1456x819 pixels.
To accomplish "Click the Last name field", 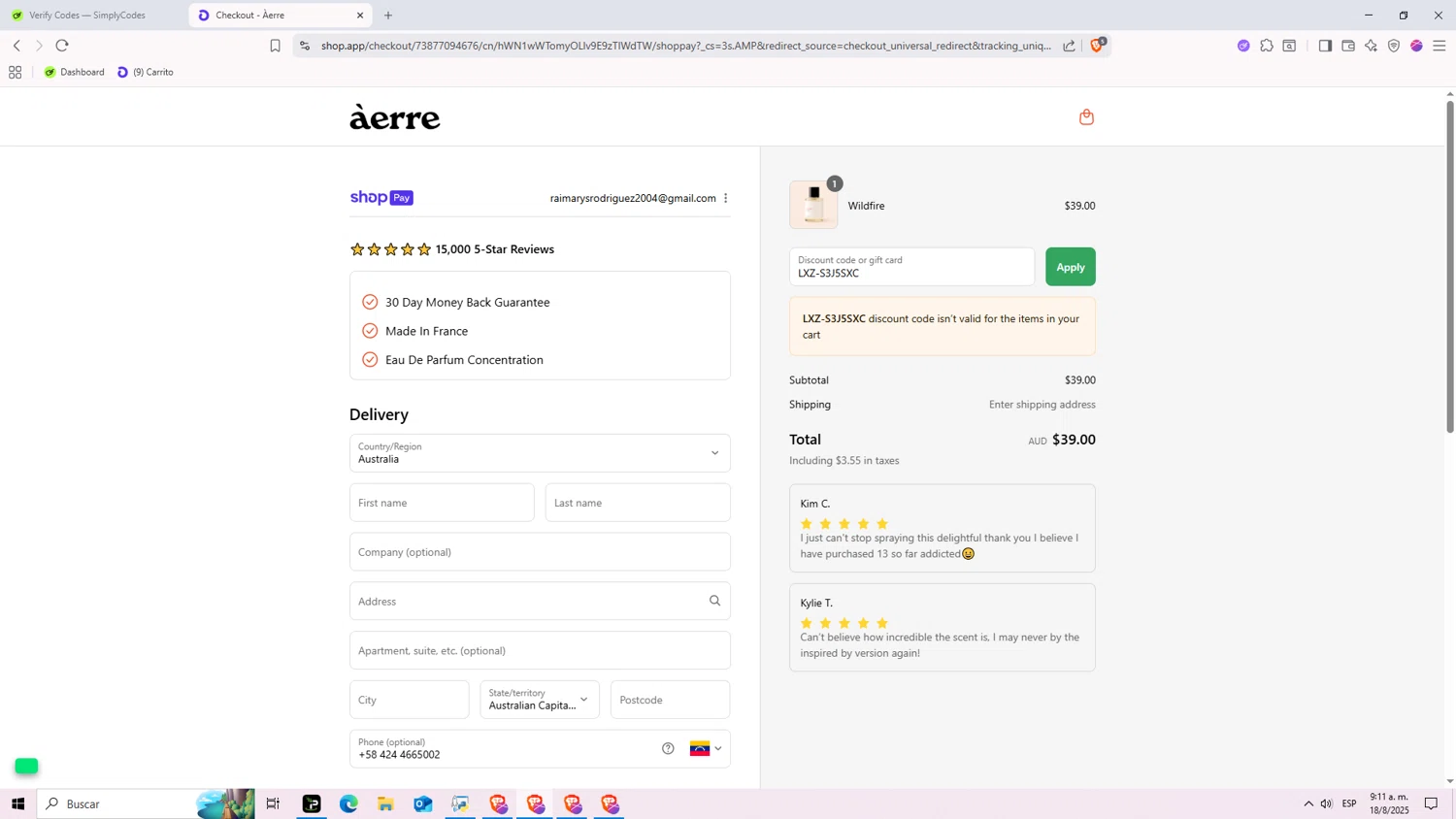I will click(638, 503).
